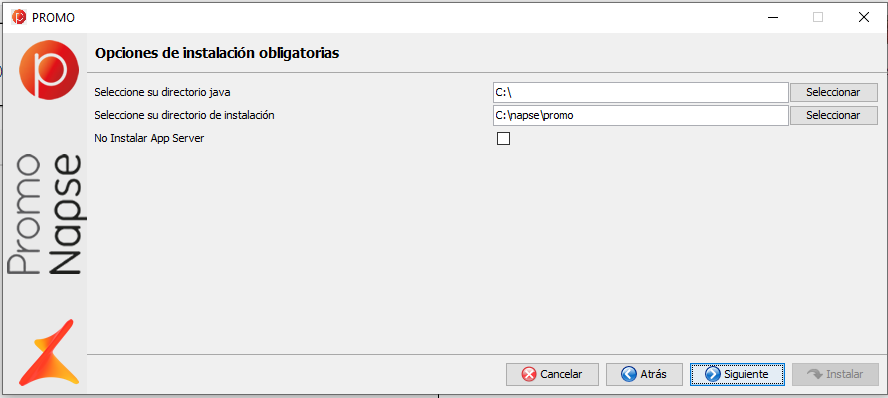Click the PROMO title bar text
Viewport: 888px width, 398px height.
click(x=54, y=18)
